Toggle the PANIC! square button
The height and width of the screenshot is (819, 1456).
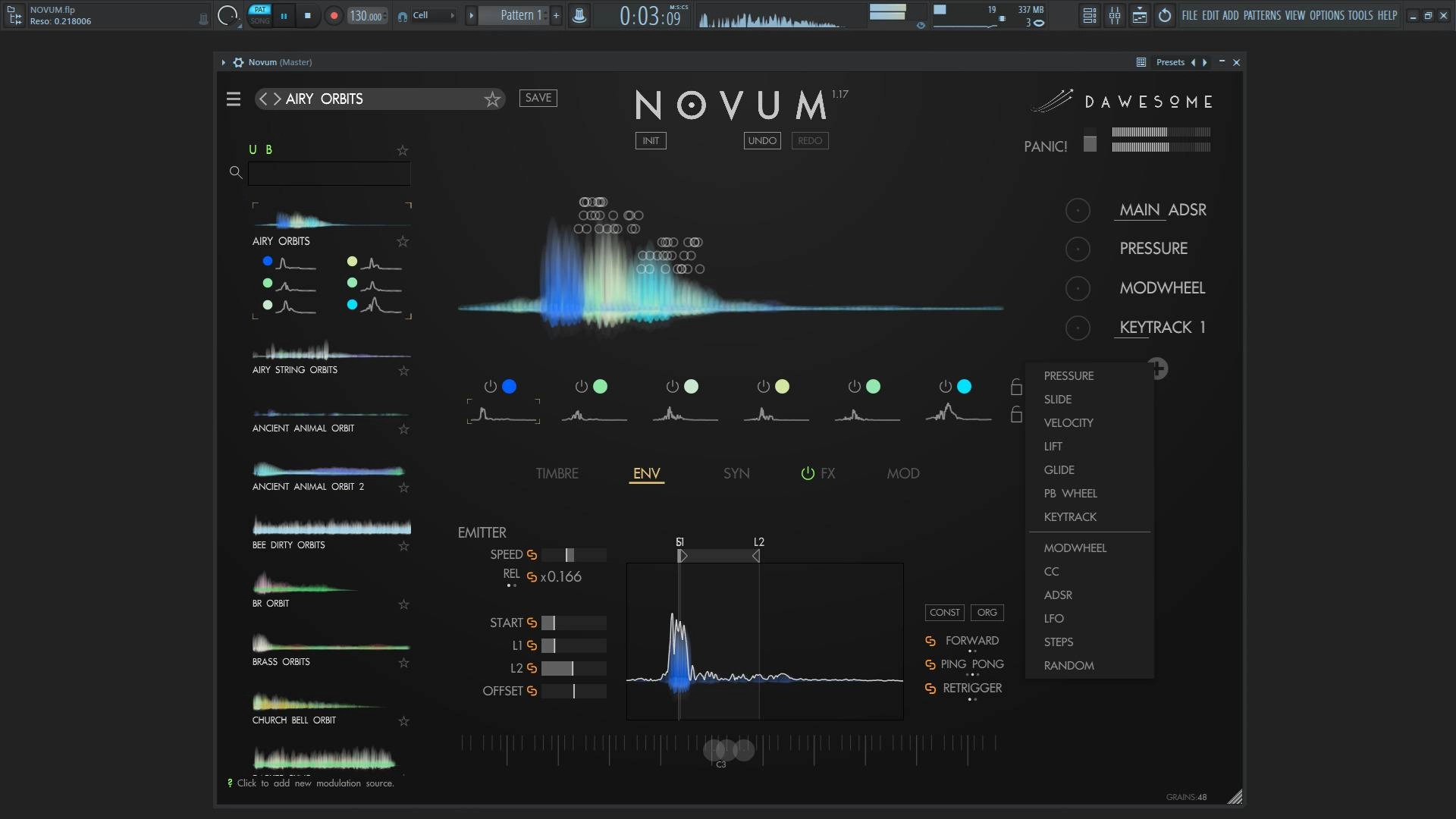coord(1090,144)
